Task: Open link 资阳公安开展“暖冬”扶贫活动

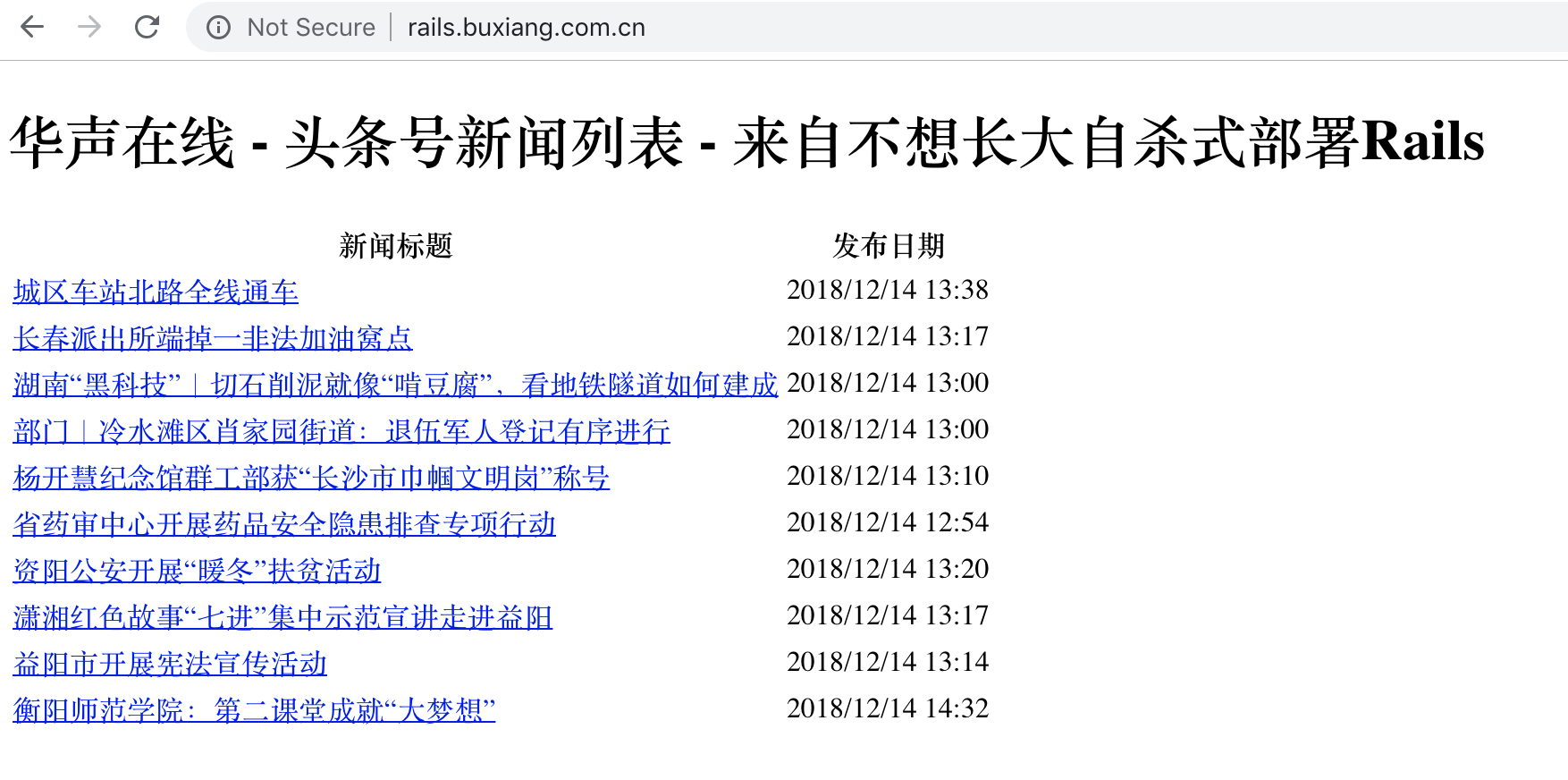Action: point(197,571)
